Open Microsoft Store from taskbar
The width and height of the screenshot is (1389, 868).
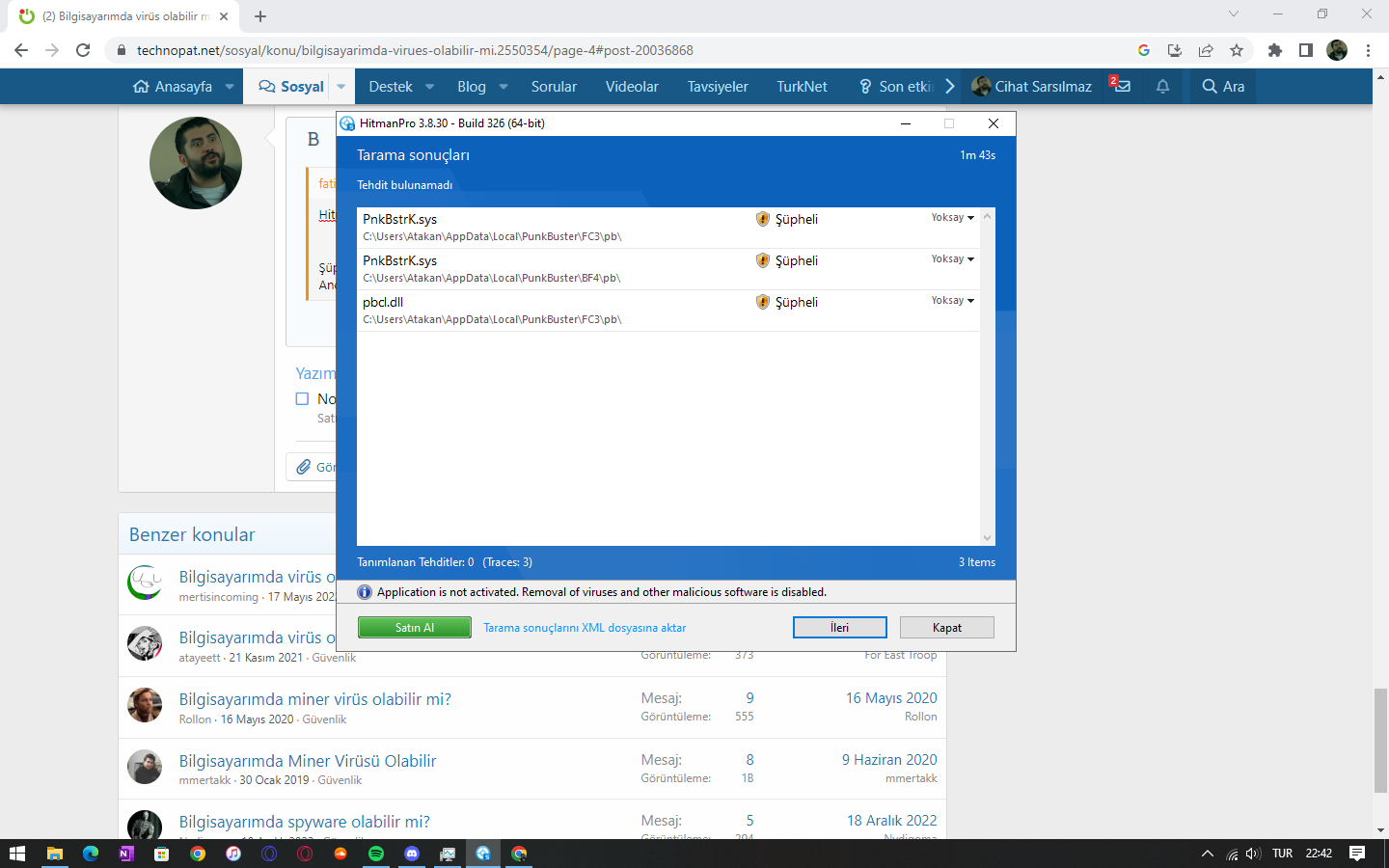(162, 854)
